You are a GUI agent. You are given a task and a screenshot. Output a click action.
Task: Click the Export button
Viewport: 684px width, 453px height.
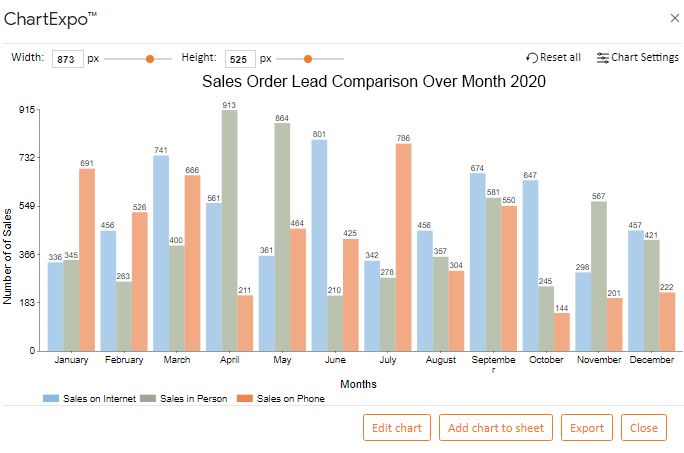pos(587,428)
